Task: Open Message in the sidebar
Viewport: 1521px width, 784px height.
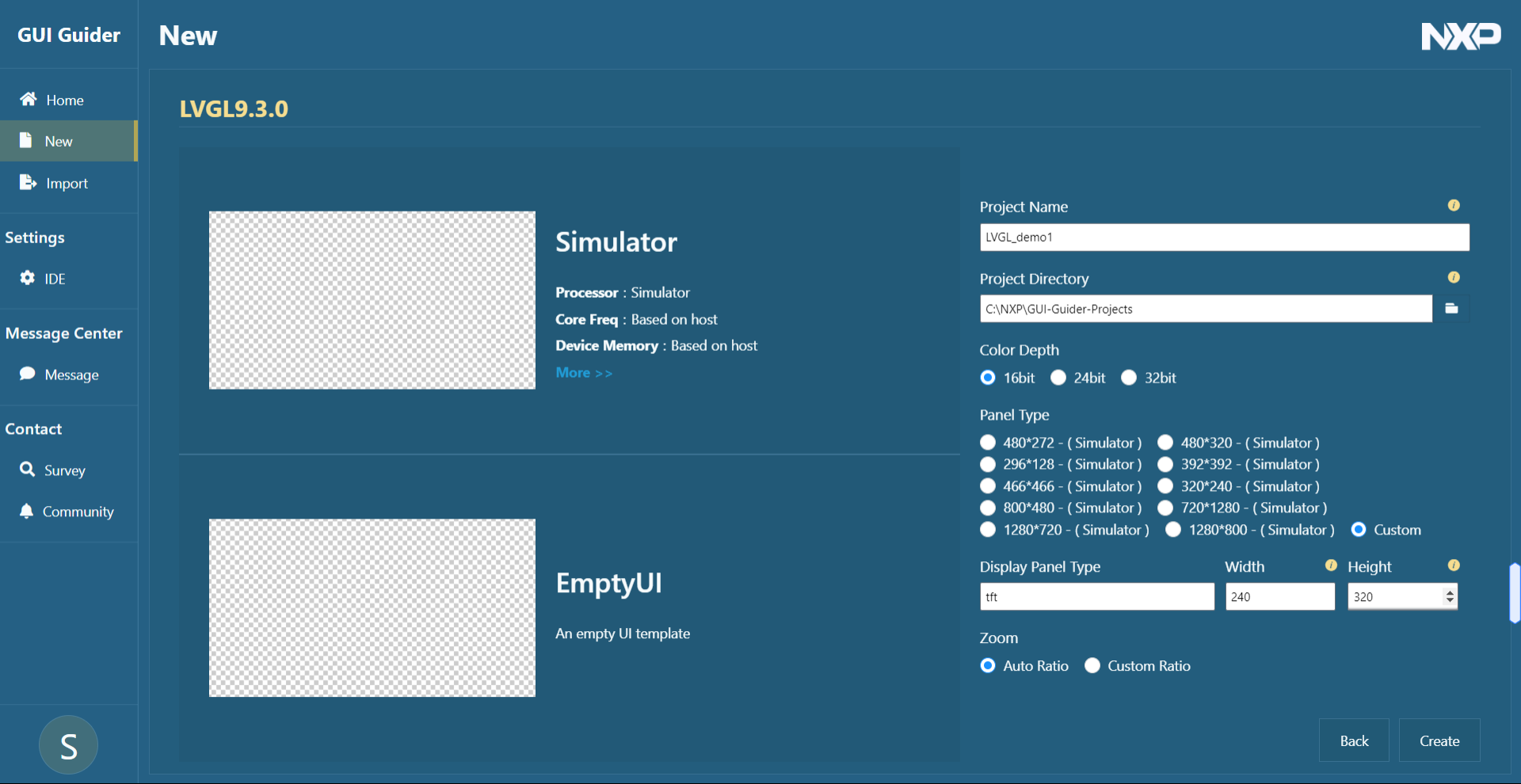Action: tap(69, 375)
